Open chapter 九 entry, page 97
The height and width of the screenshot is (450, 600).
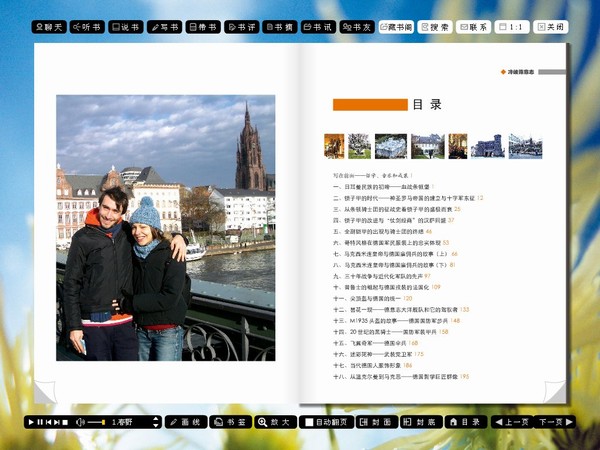(382, 276)
